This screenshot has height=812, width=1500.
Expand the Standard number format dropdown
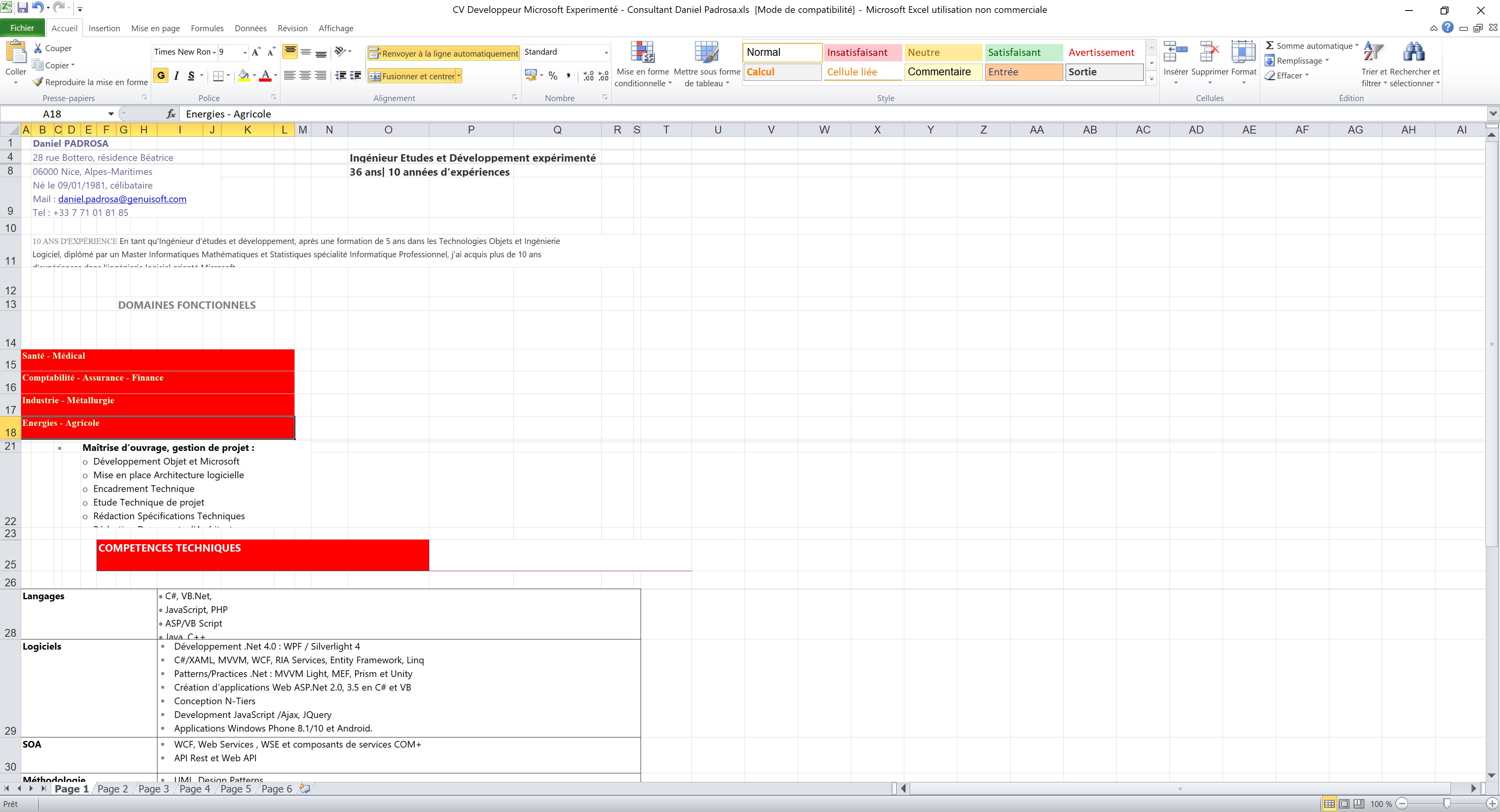[x=605, y=52]
